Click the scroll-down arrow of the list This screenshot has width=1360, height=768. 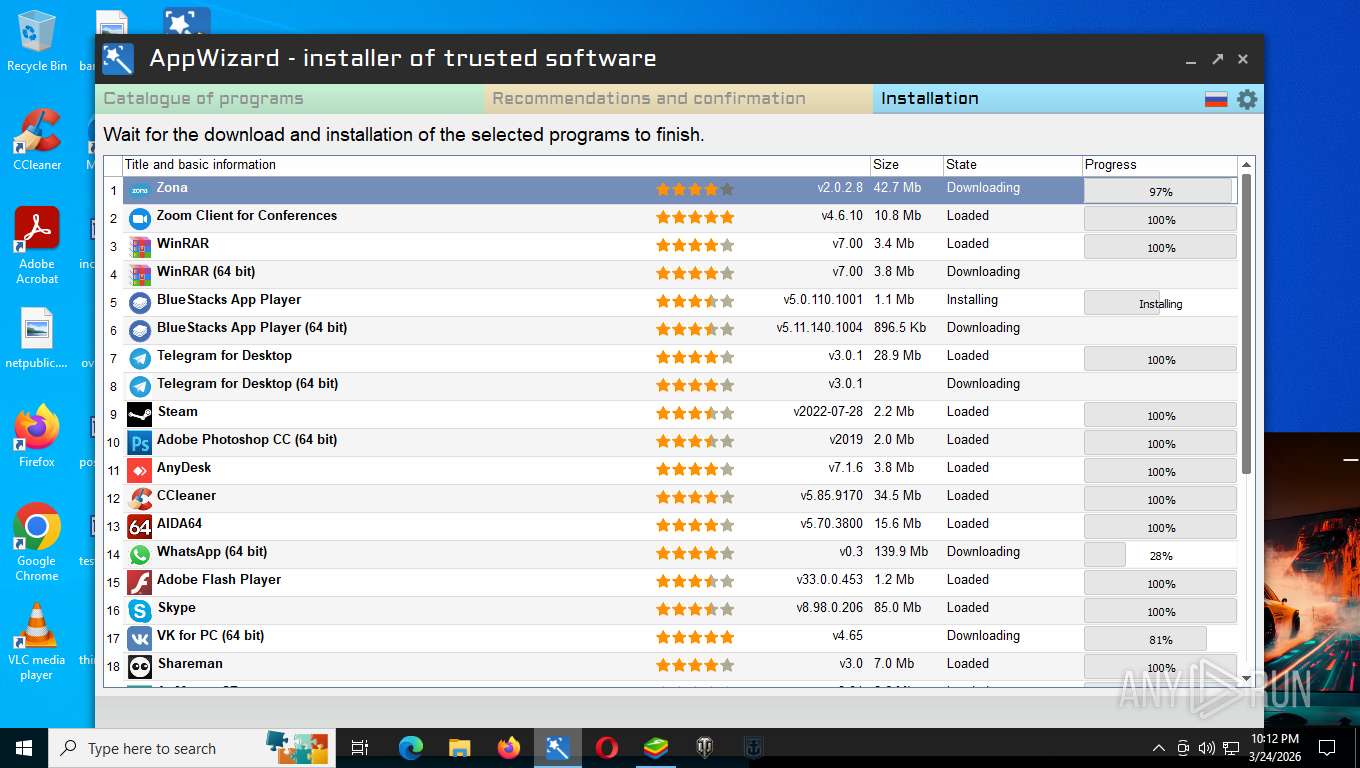pos(1246,678)
